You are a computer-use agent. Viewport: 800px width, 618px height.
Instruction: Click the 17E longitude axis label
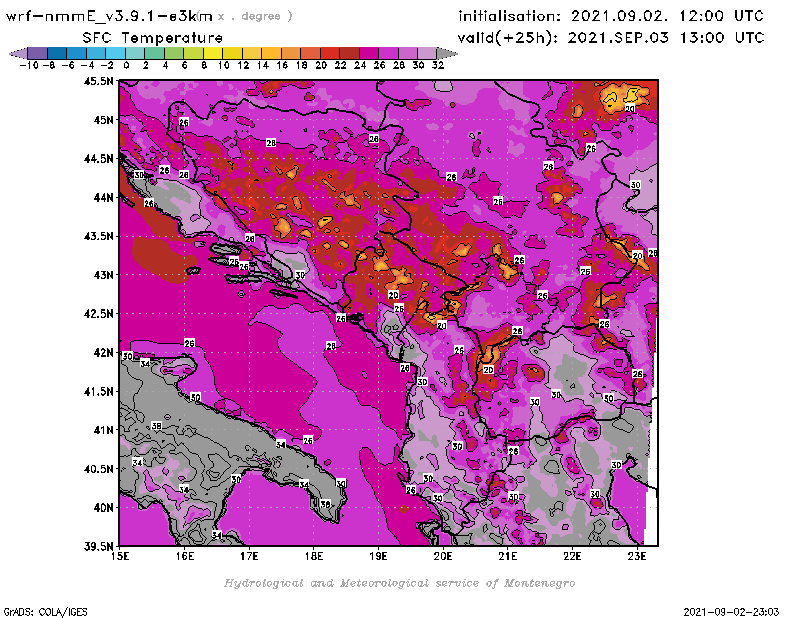pyautogui.click(x=249, y=556)
